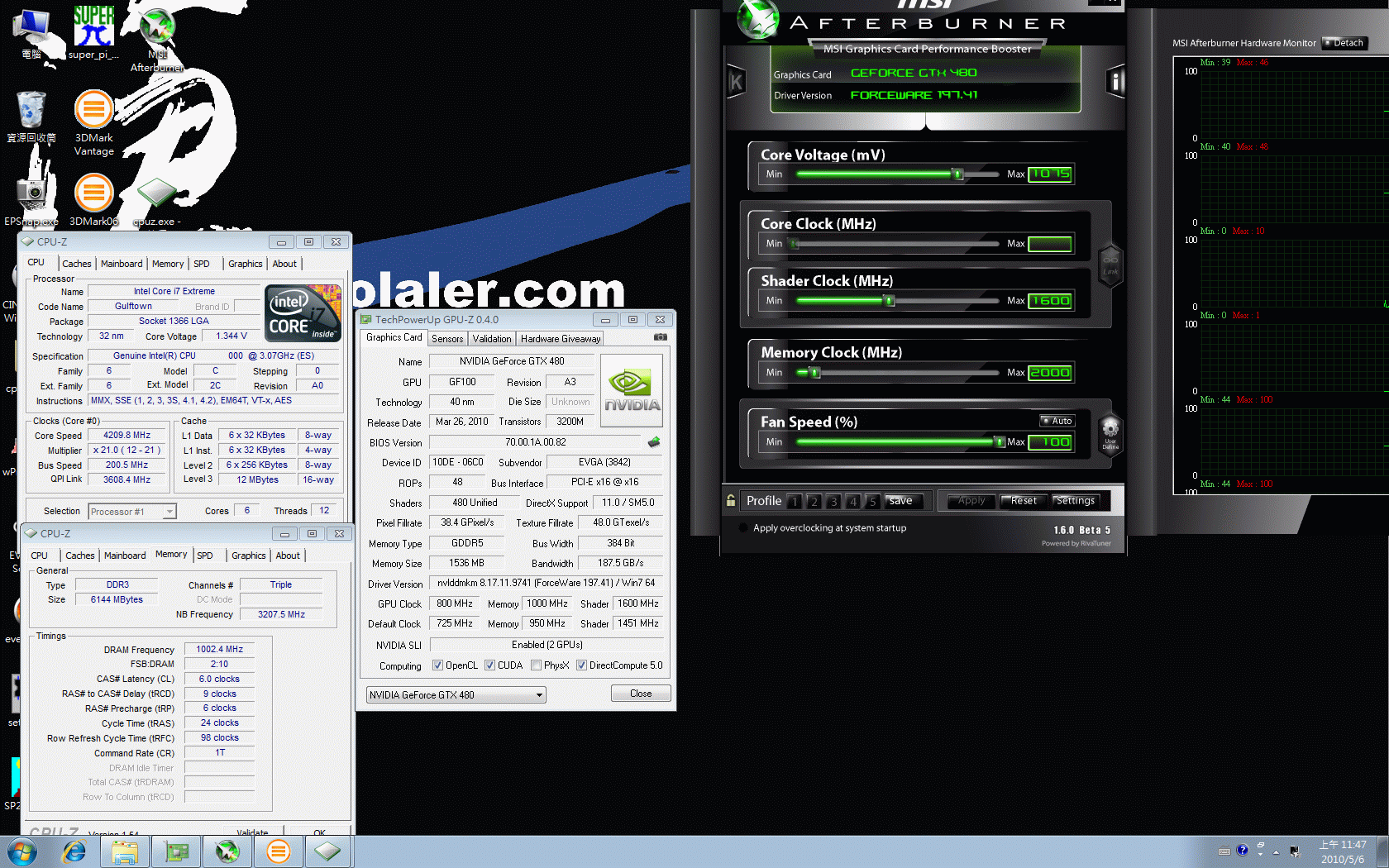Open Internet Explorer from the taskbar
The image size is (1389, 868).
tap(74, 851)
